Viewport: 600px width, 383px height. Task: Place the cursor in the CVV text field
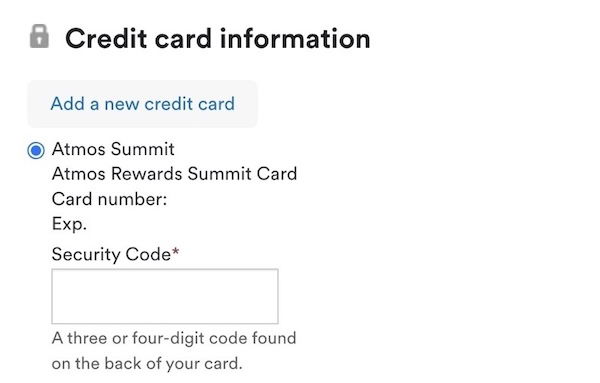click(165, 297)
